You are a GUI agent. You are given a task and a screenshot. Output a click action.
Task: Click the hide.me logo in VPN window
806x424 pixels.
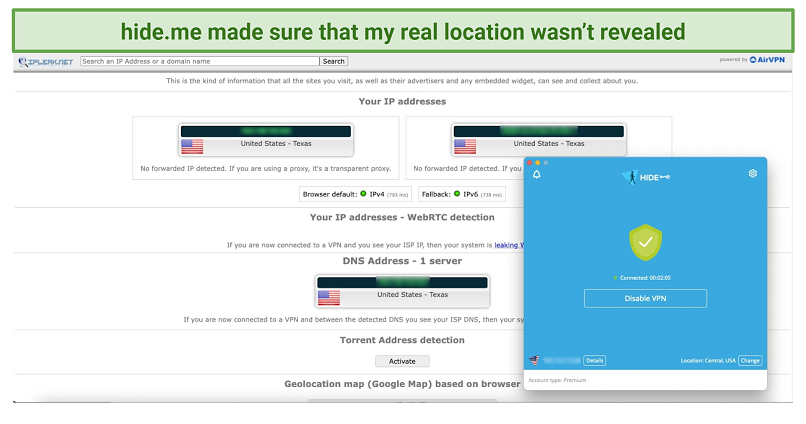click(x=646, y=177)
